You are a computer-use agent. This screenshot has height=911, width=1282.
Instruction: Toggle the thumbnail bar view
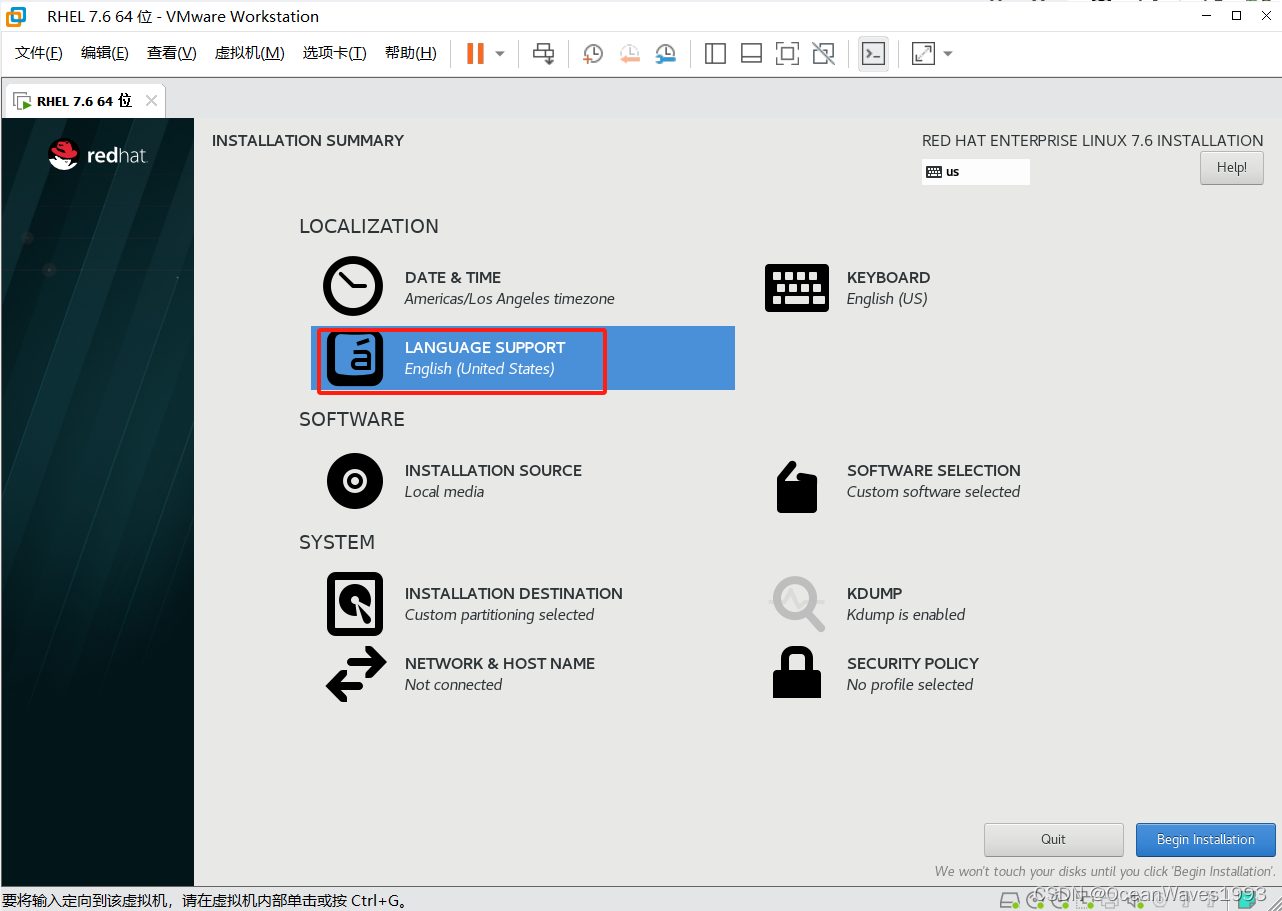tap(751, 53)
